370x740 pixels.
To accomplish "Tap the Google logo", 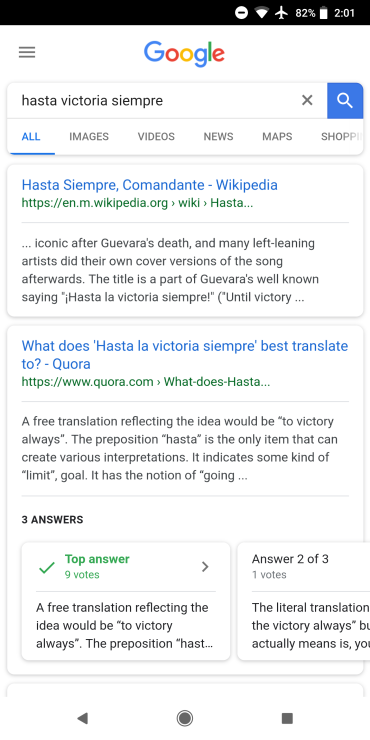I will click(185, 54).
